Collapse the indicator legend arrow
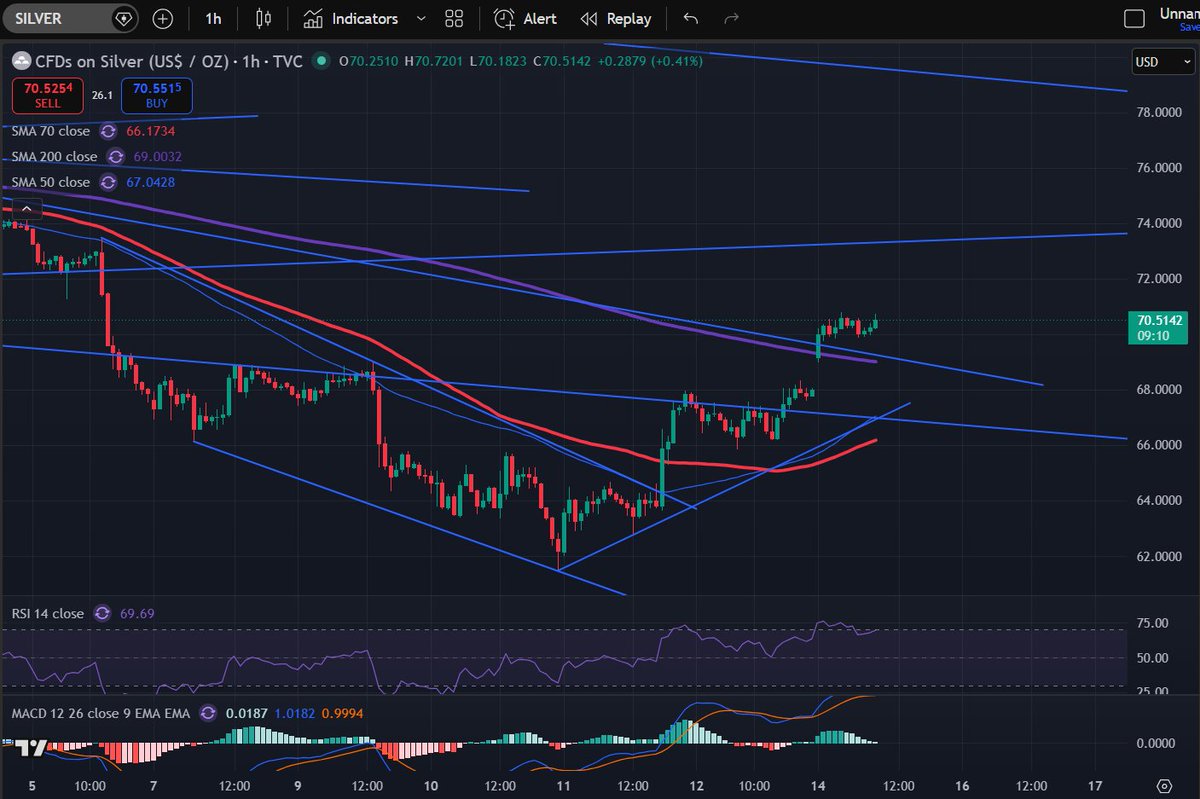This screenshot has height=799, width=1200. pos(25,209)
